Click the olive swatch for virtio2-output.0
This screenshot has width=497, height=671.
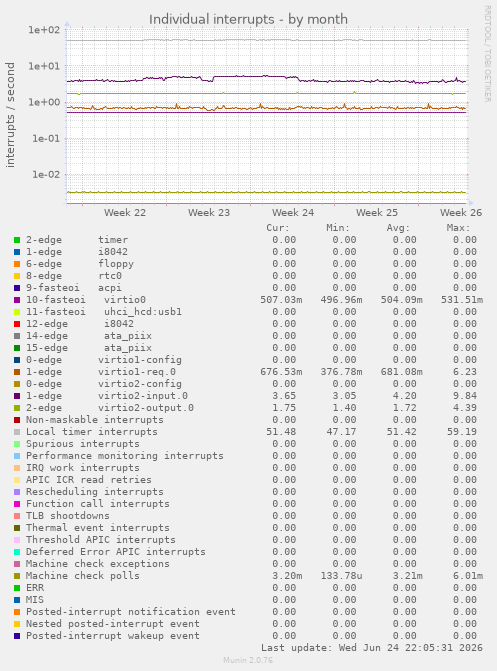pyautogui.click(x=17, y=408)
